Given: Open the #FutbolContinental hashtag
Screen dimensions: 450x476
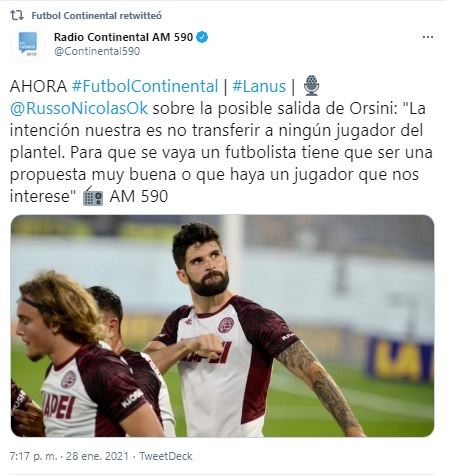Looking at the screenshot, I should click(145, 86).
